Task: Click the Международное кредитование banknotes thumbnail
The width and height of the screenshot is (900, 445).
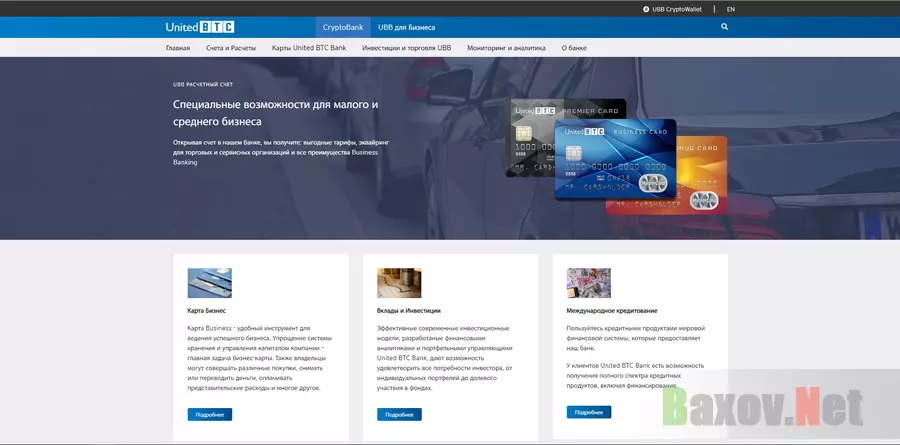Action: pos(588,283)
